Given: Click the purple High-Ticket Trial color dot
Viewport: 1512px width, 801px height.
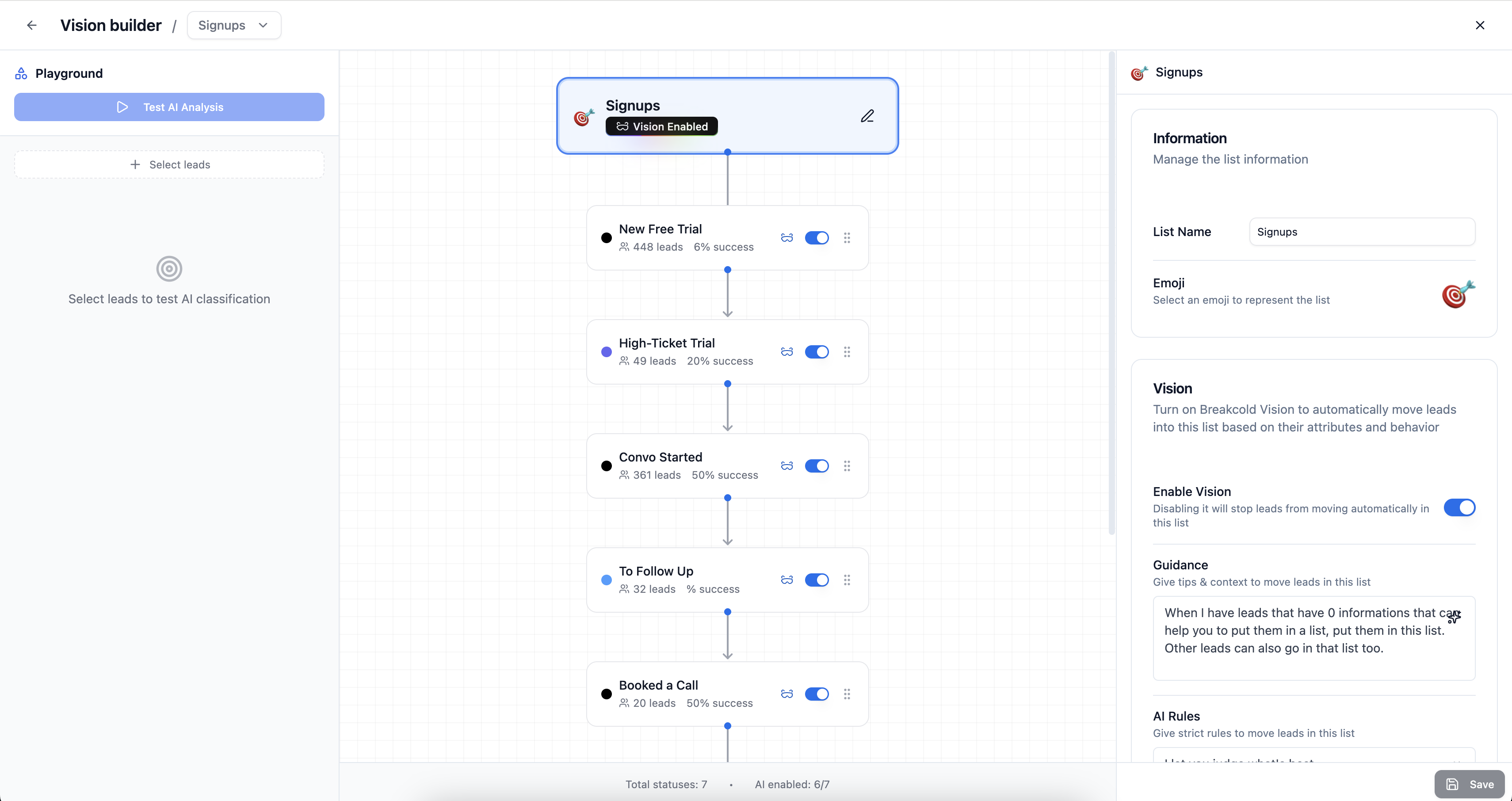Looking at the screenshot, I should 606,352.
